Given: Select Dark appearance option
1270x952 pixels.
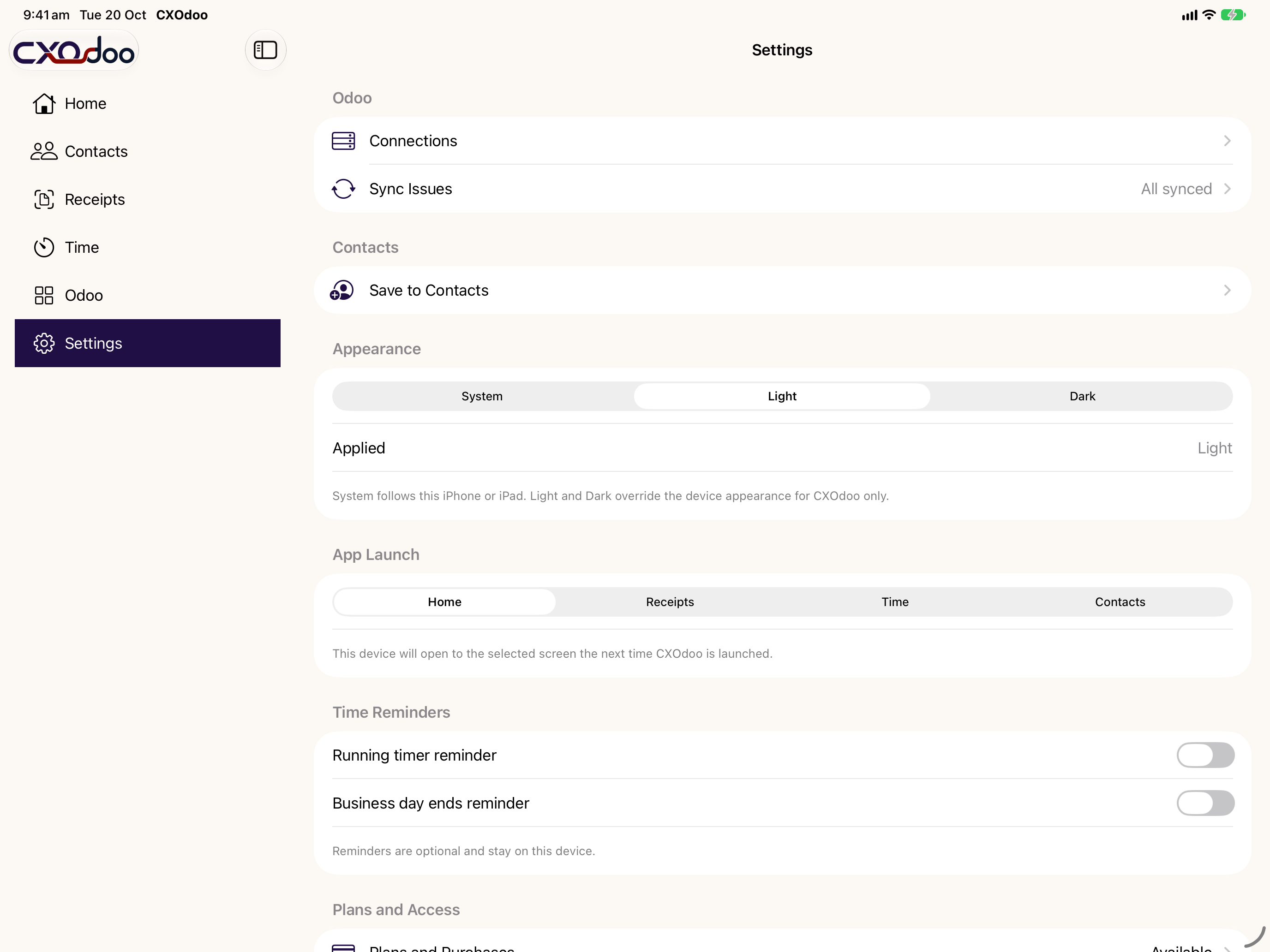Looking at the screenshot, I should 1082,396.
